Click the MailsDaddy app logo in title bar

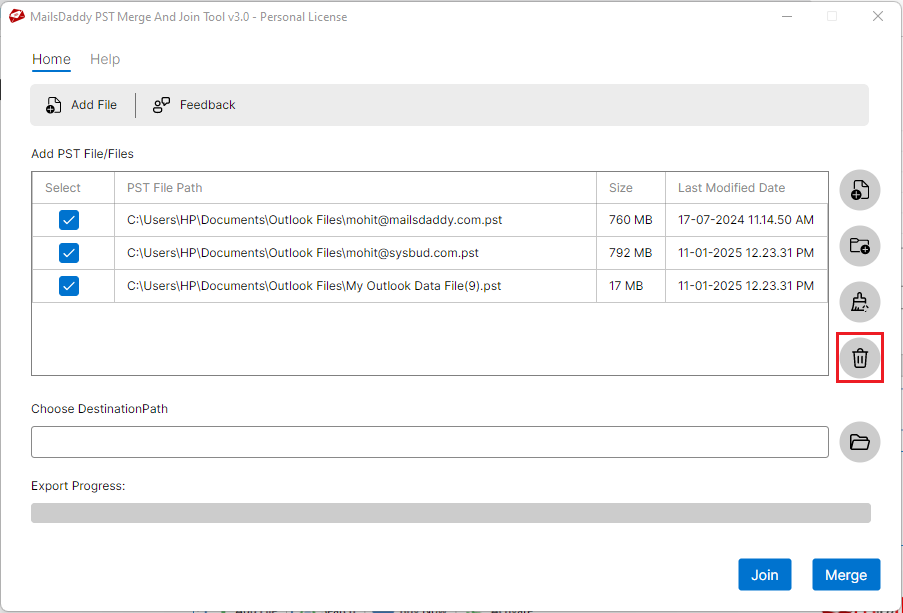16,16
